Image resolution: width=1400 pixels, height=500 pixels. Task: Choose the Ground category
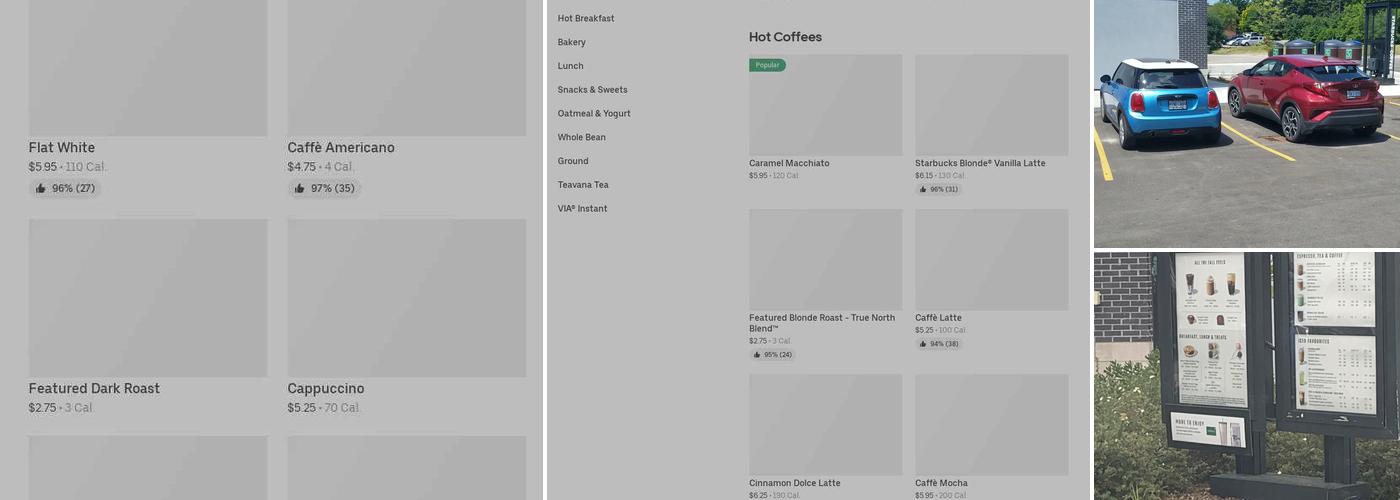coord(573,161)
